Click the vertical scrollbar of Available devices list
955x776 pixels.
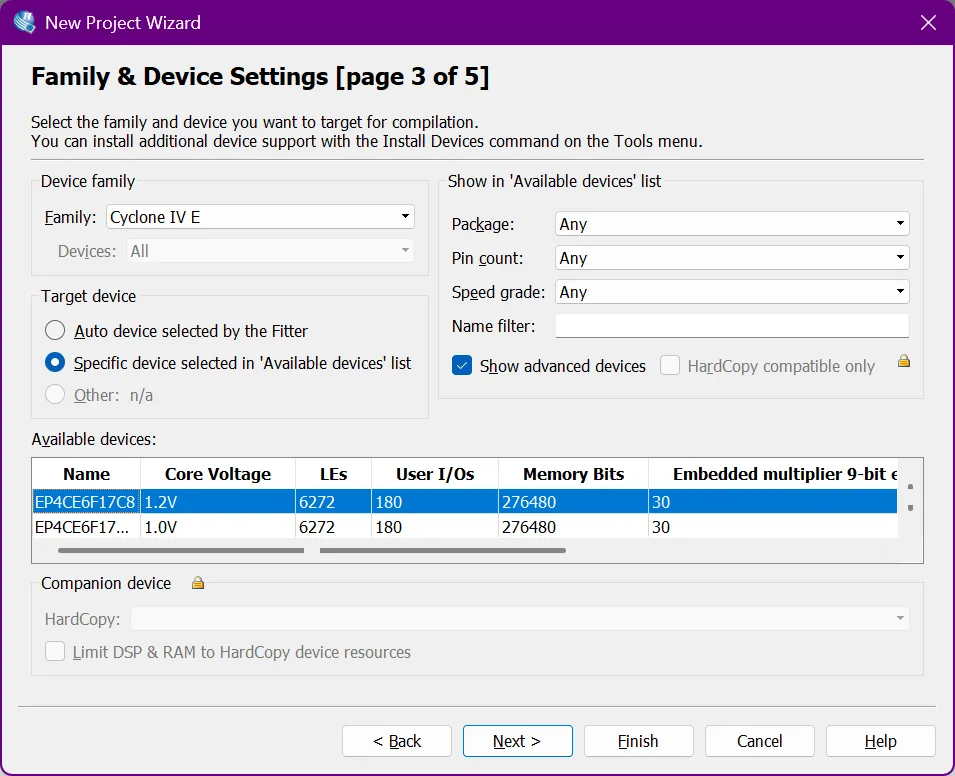click(910, 498)
